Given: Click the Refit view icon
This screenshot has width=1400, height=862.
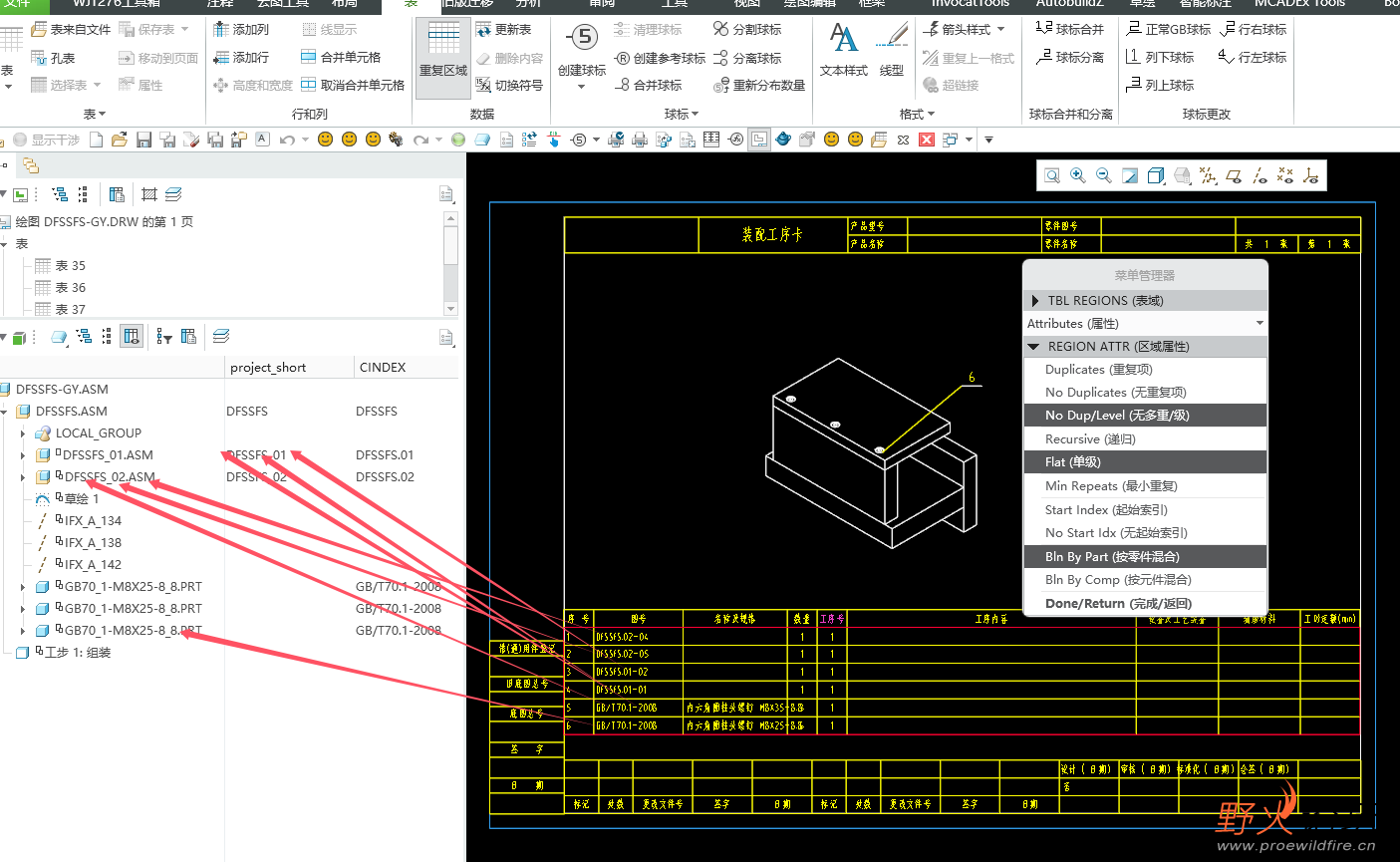Looking at the screenshot, I should (x=1051, y=176).
